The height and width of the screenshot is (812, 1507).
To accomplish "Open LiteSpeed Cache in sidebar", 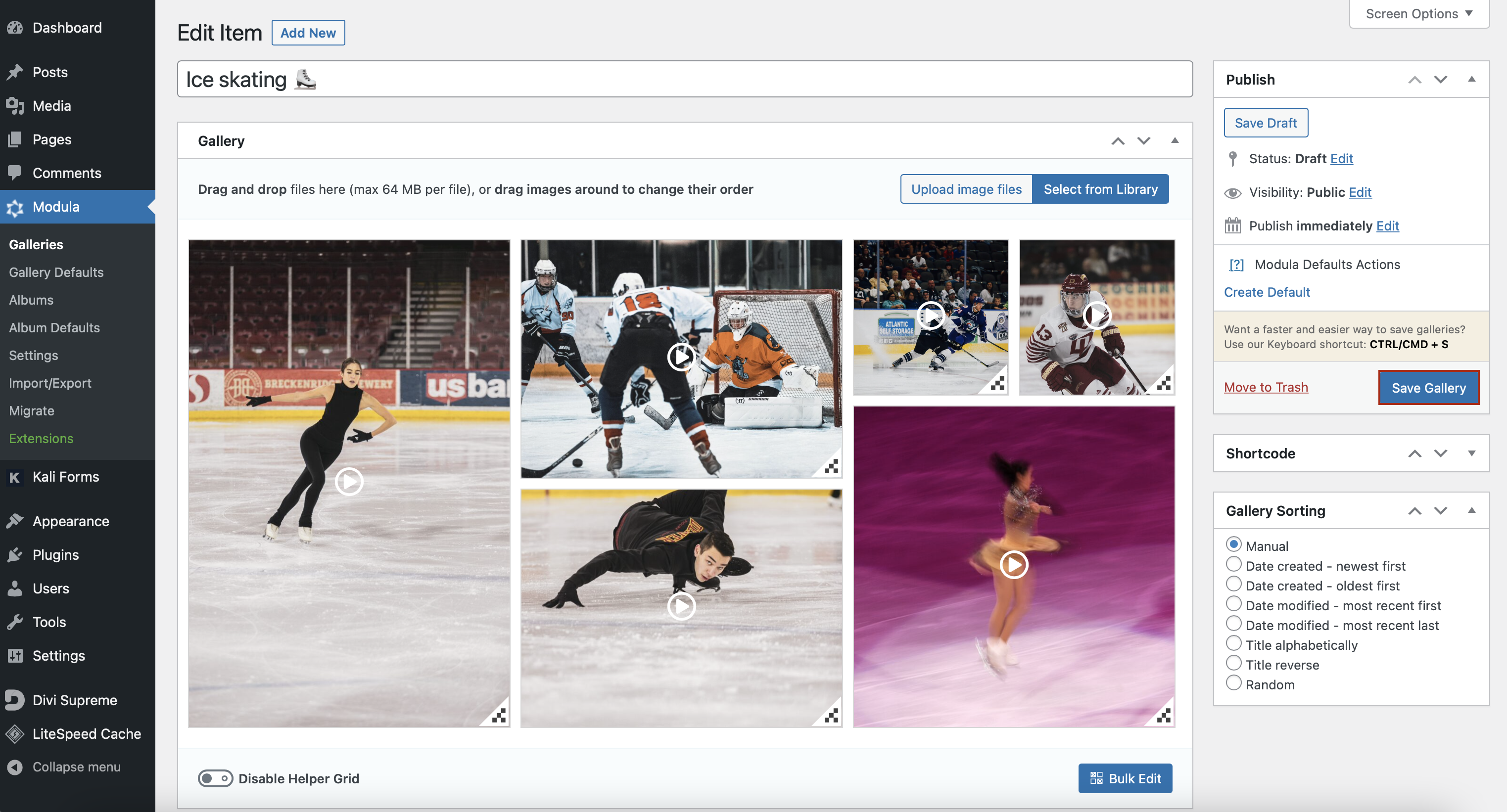I will pyautogui.click(x=86, y=734).
